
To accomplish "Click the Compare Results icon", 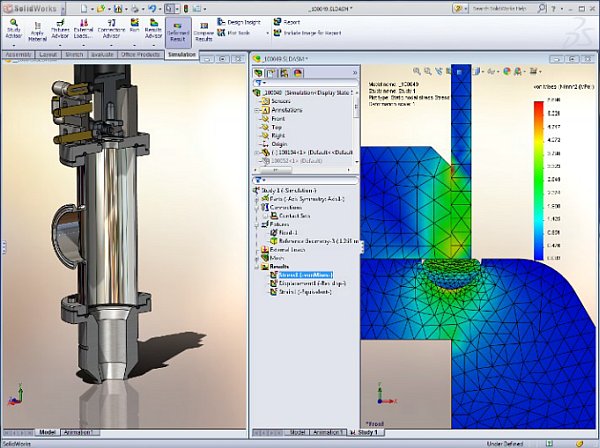I will click(x=203, y=30).
